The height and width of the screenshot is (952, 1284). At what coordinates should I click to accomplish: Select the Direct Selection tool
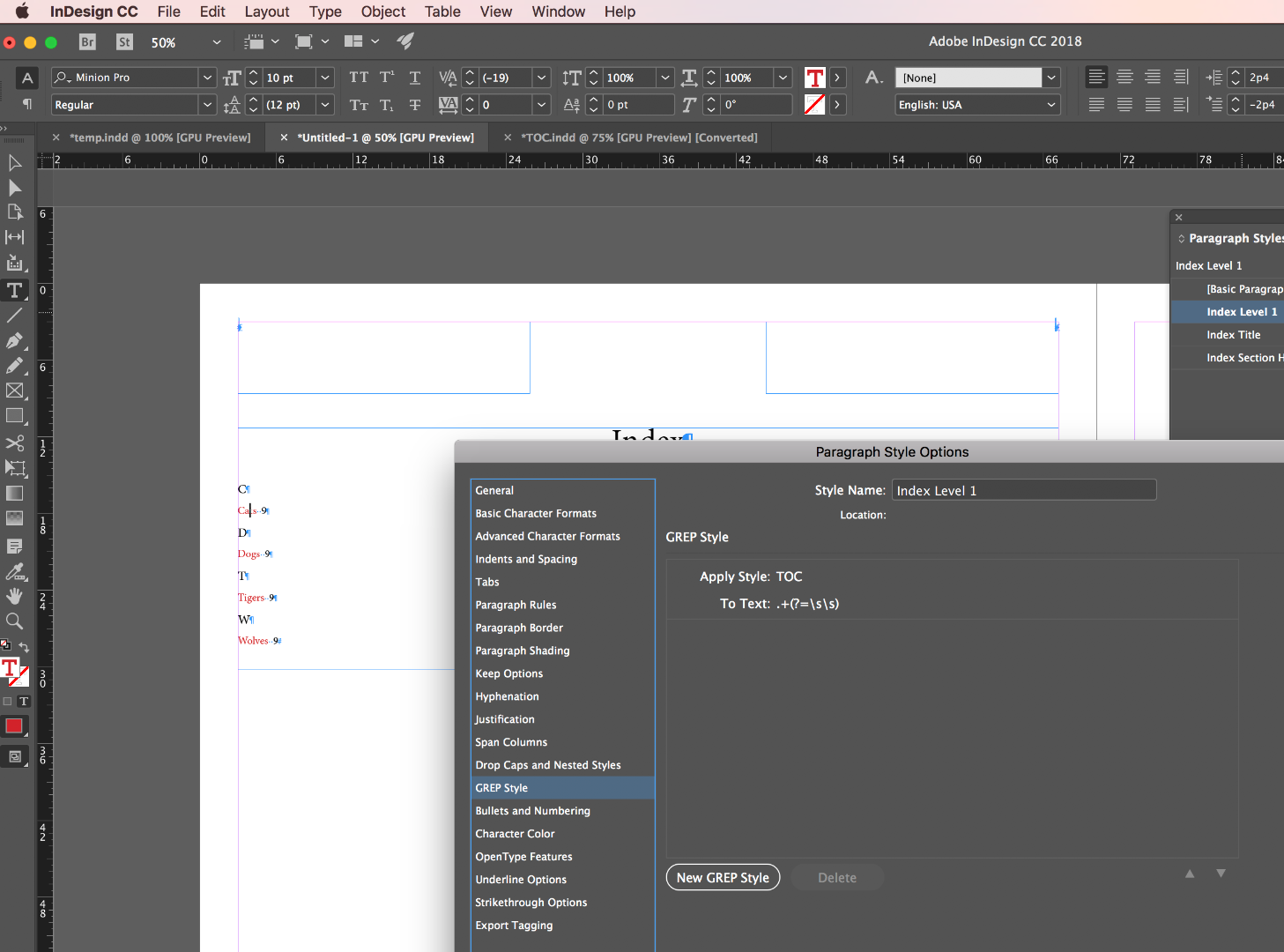pos(15,188)
